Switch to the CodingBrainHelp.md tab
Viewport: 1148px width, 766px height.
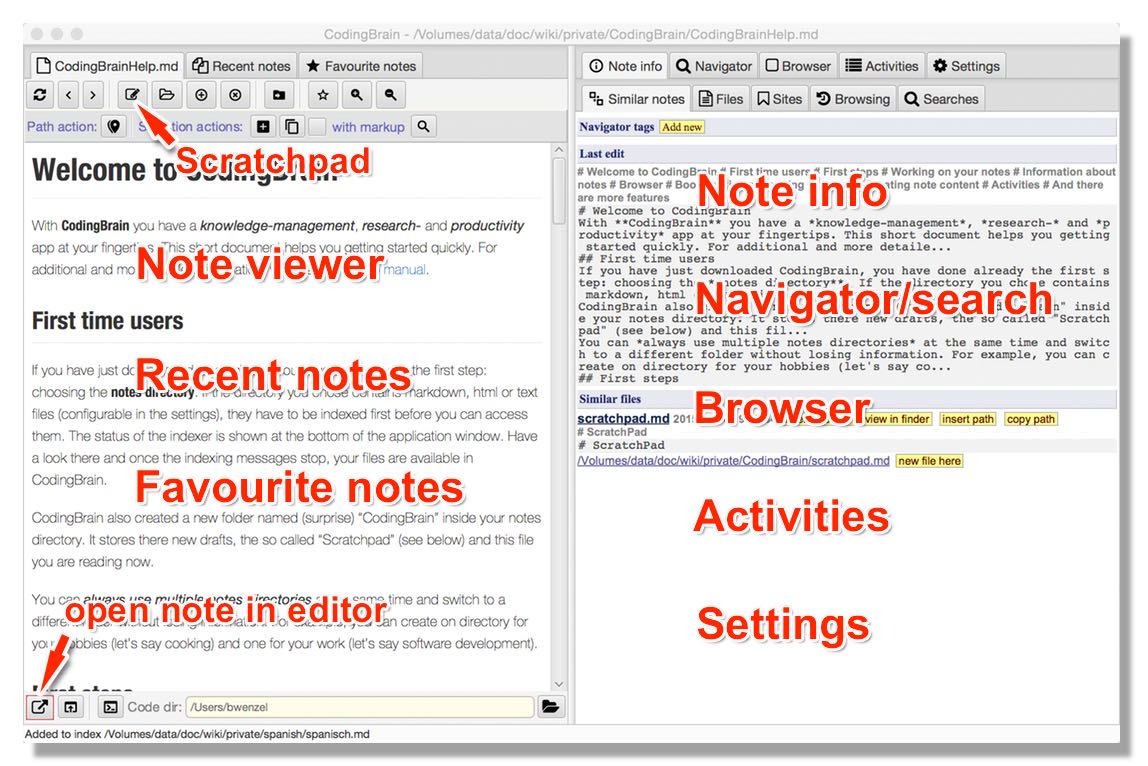click(x=107, y=66)
